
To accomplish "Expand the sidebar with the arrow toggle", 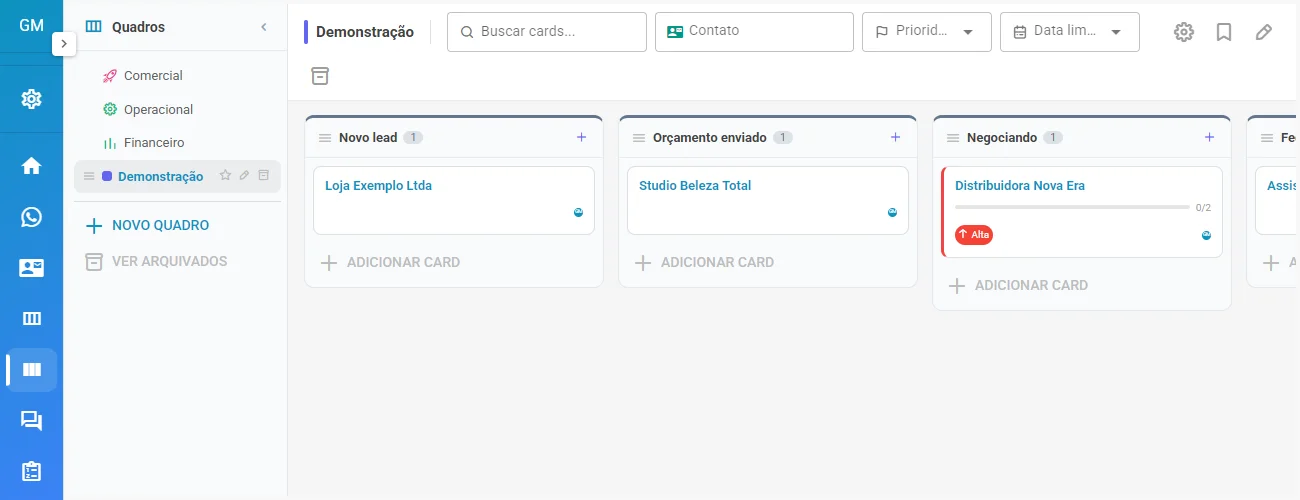I will click(64, 44).
